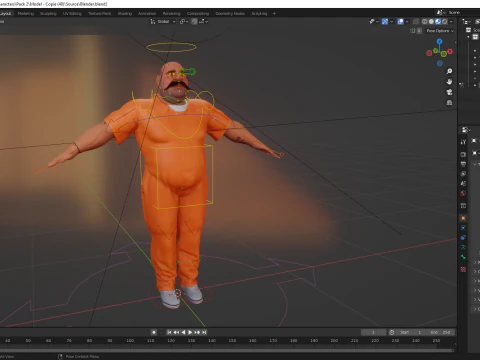Add a new workspace with plus button
The height and width of the screenshot is (360, 480).
click(274, 14)
